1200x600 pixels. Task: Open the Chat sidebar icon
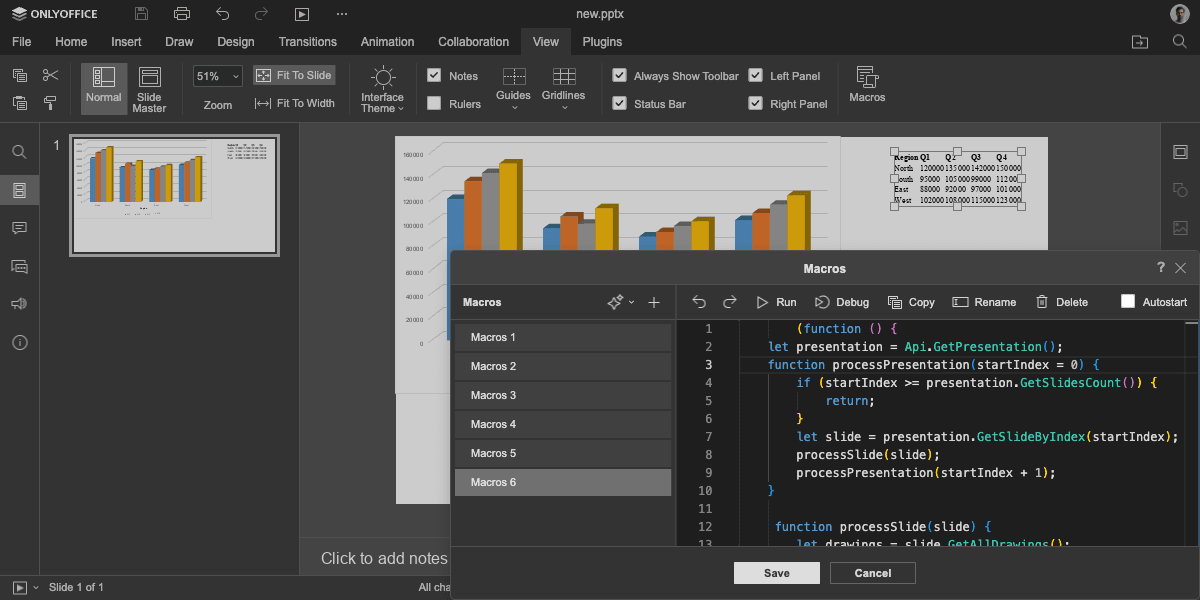[19, 266]
